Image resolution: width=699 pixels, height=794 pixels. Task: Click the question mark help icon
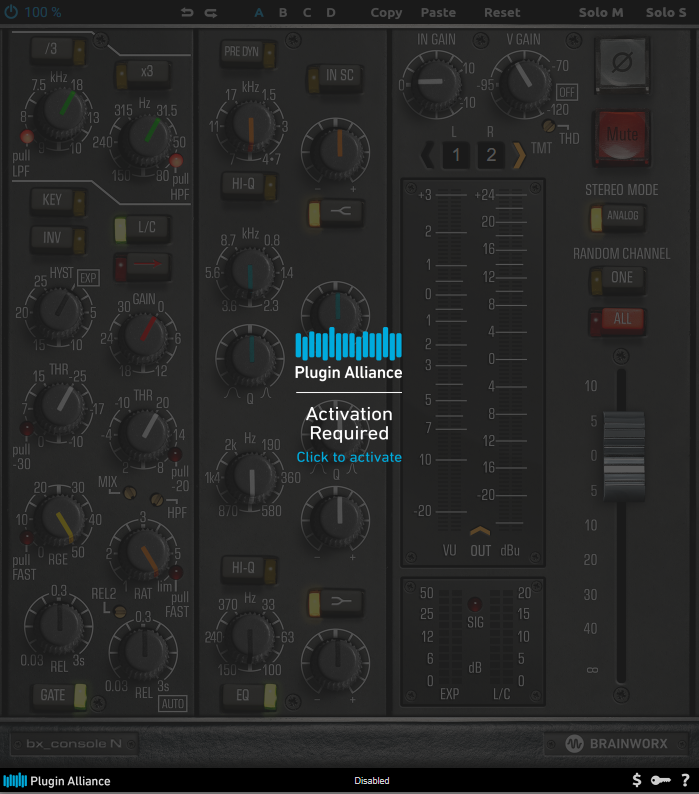click(x=685, y=780)
